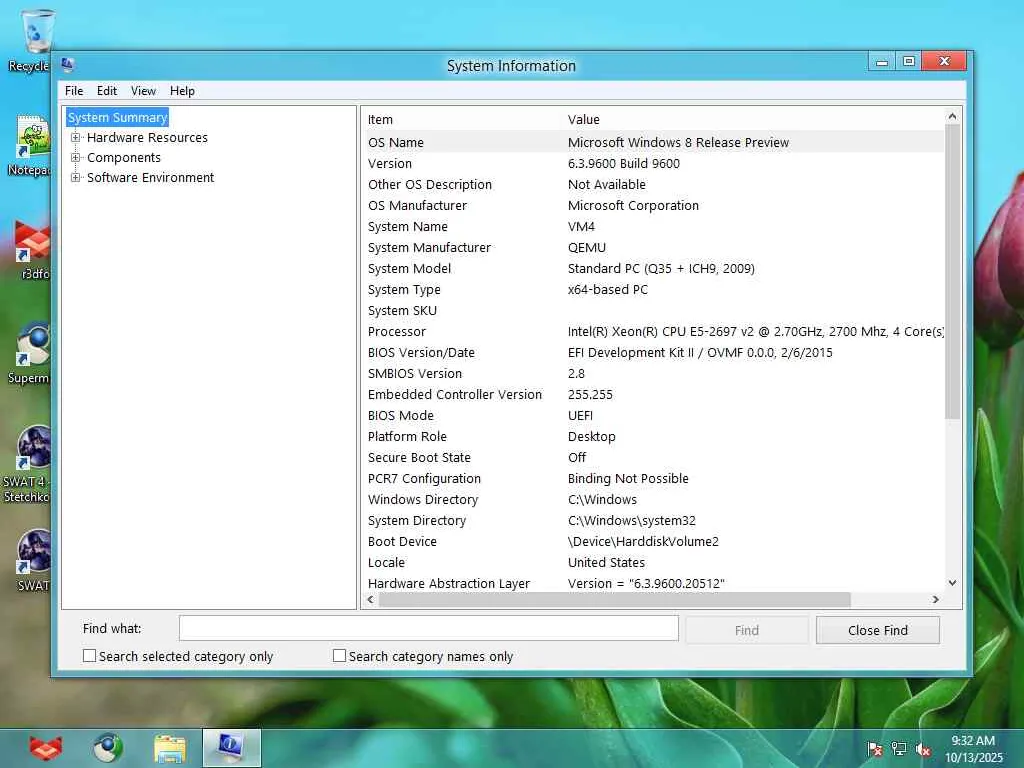This screenshot has height=768, width=1024.
Task: Open the SWAT 4 Stetchkov desktop shortcut
Action: point(29,464)
